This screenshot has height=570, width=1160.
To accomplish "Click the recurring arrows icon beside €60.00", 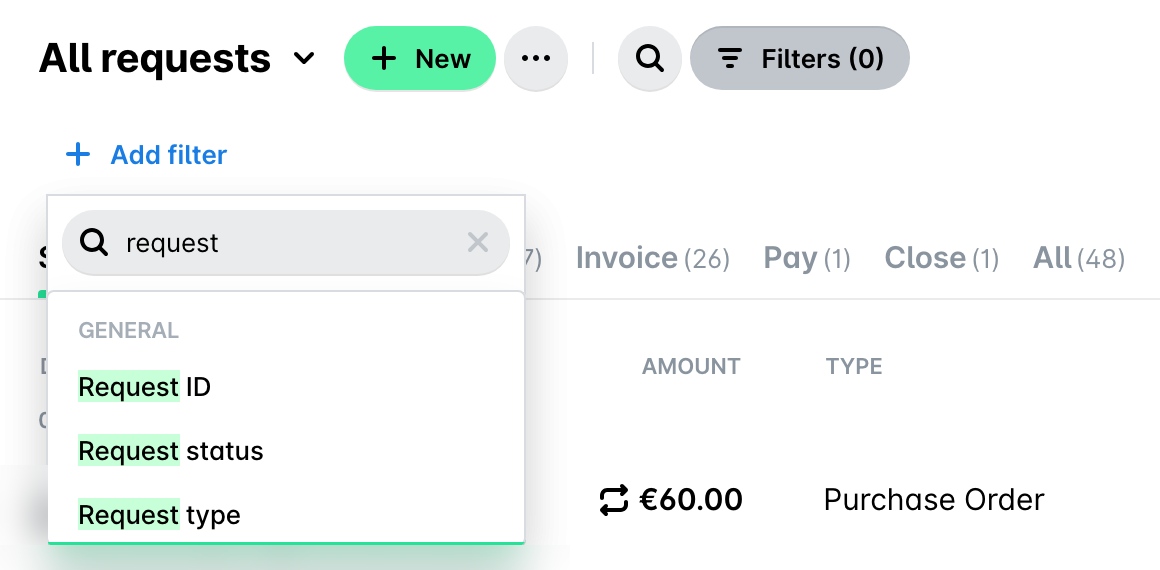I will (614, 500).
